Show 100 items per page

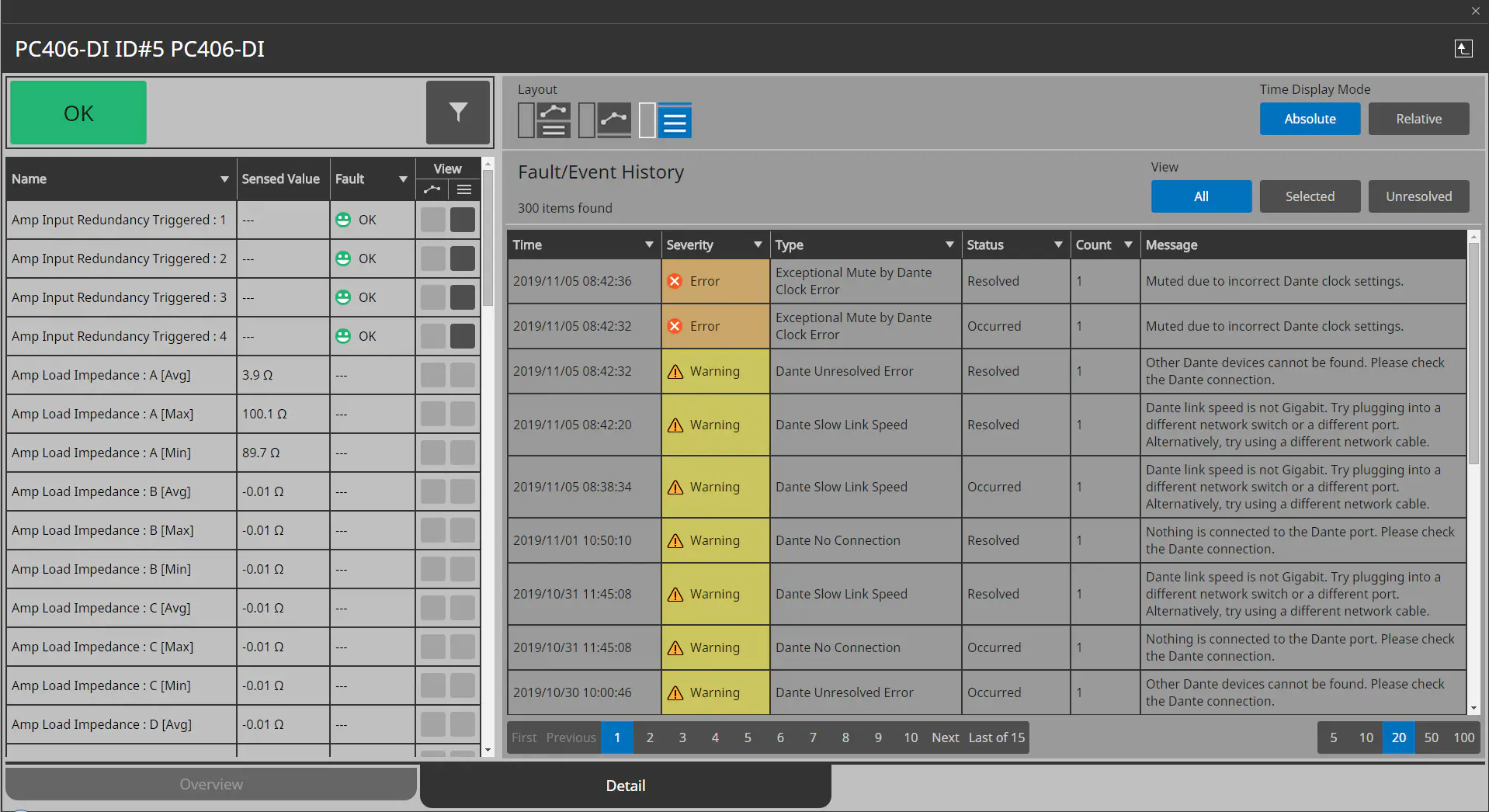click(1464, 737)
